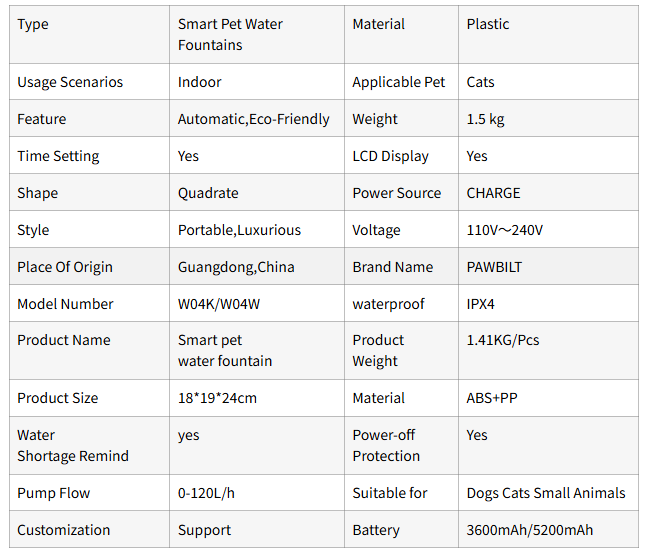The width and height of the screenshot is (645, 548).
Task: Select the "PAWBILT" brand name
Action: (494, 267)
